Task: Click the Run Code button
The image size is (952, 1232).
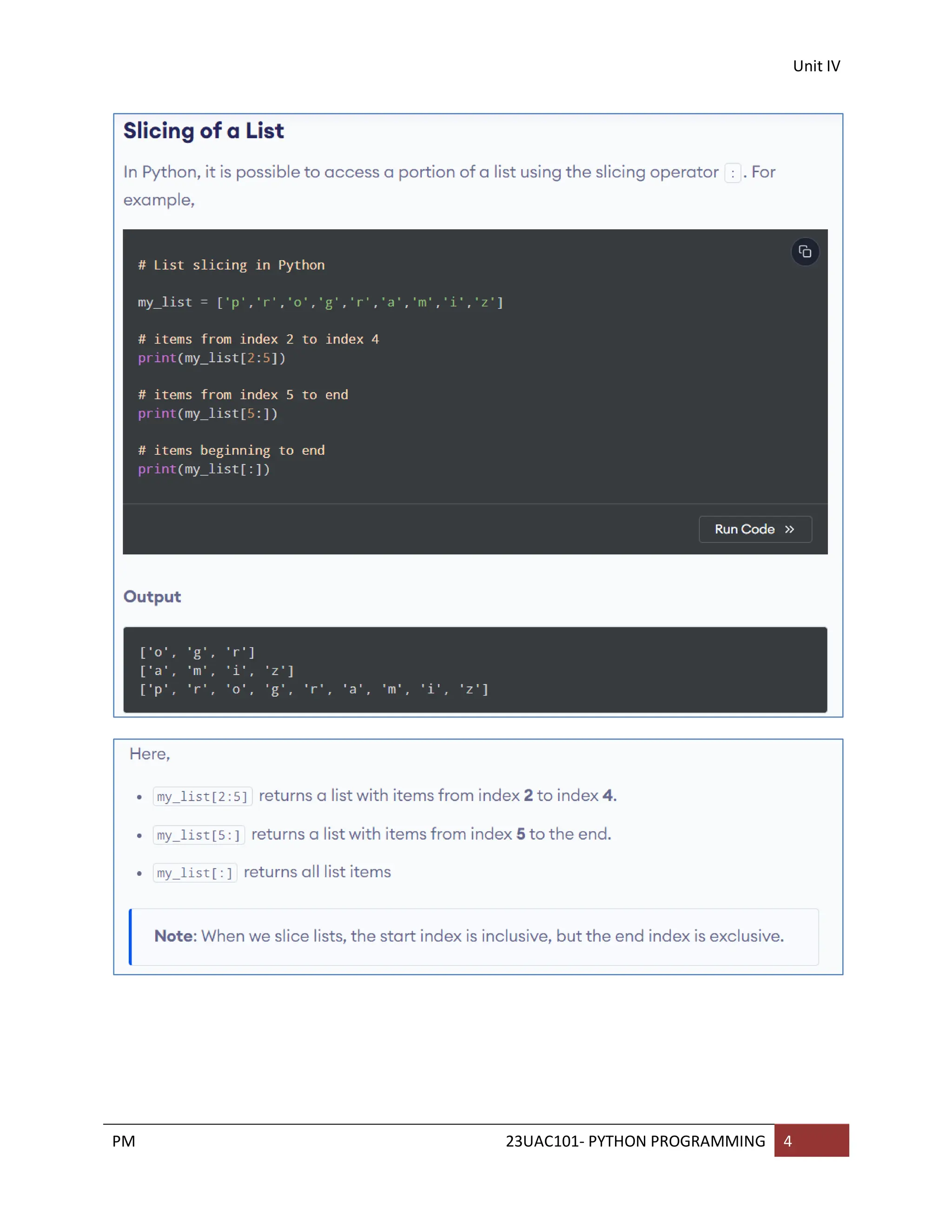Action: click(x=755, y=529)
